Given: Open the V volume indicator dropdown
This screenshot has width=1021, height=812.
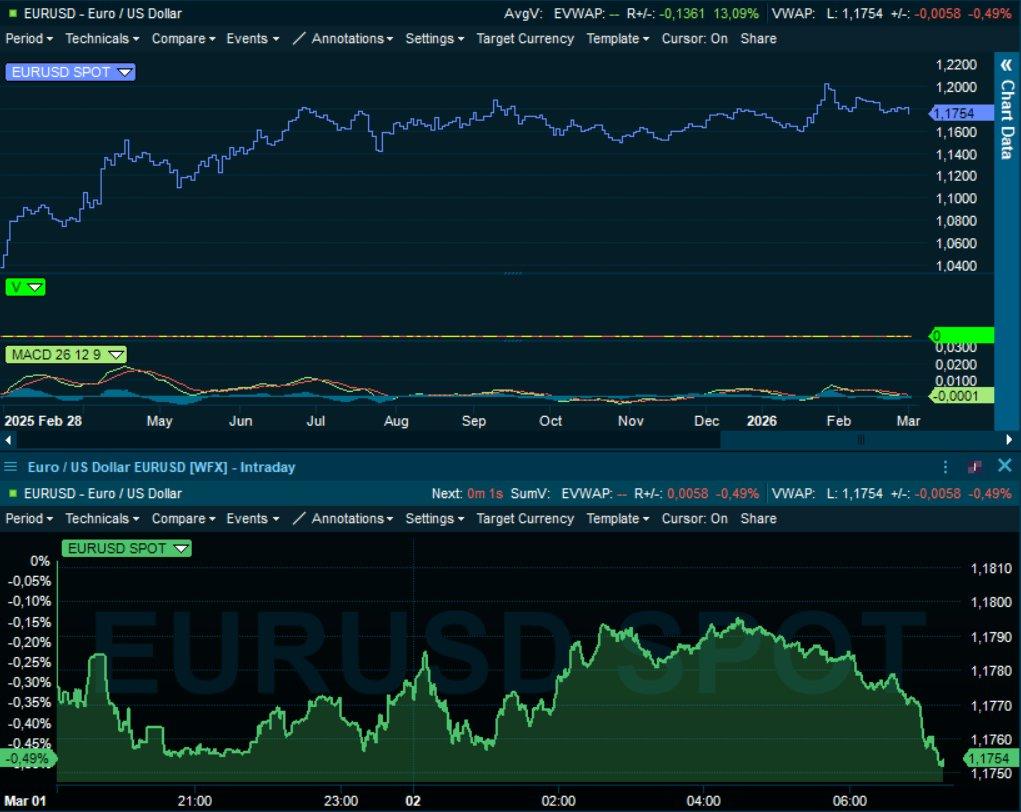Looking at the screenshot, I should point(35,287).
